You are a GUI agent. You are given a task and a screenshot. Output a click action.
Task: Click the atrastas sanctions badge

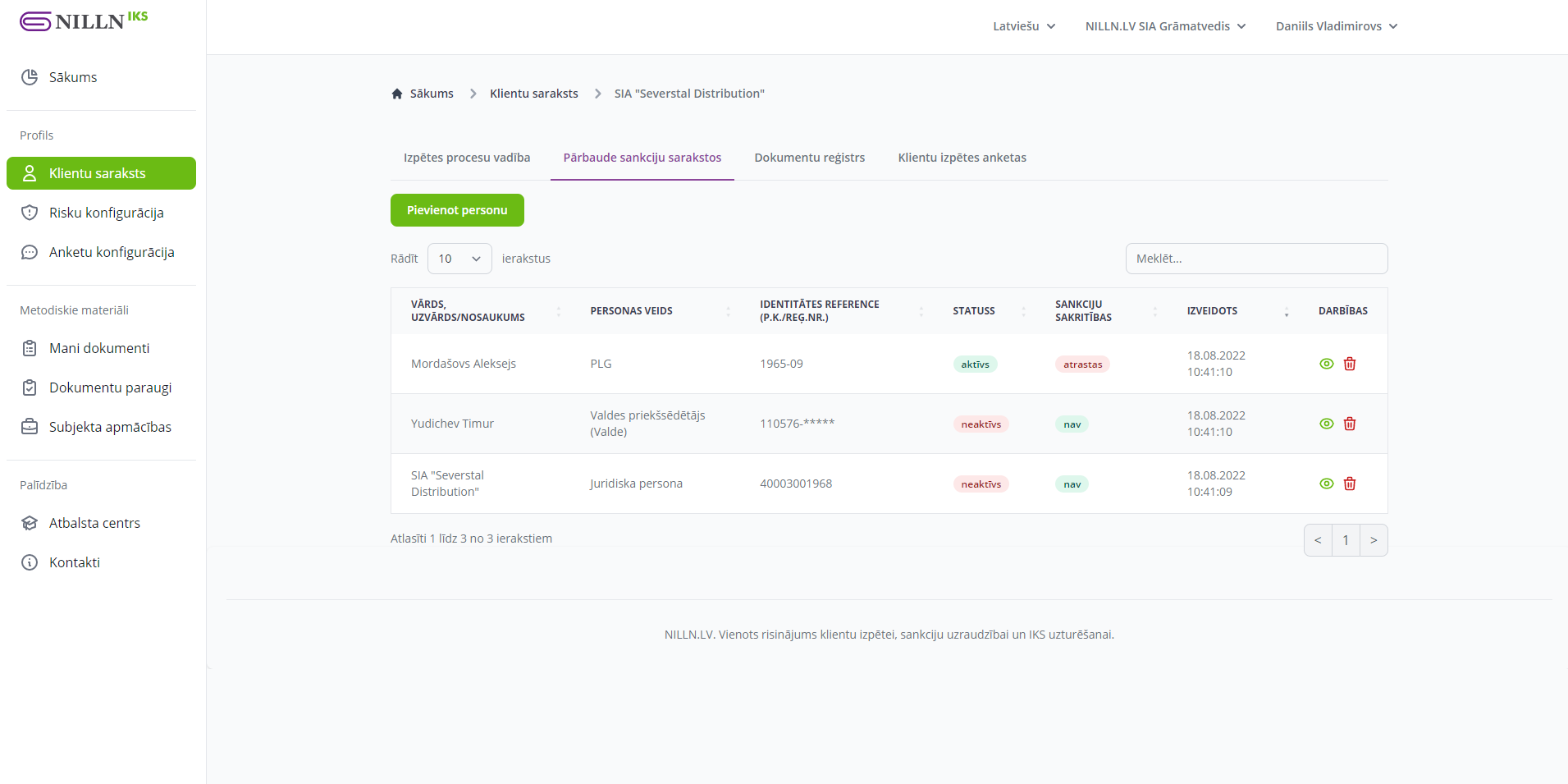(1082, 364)
